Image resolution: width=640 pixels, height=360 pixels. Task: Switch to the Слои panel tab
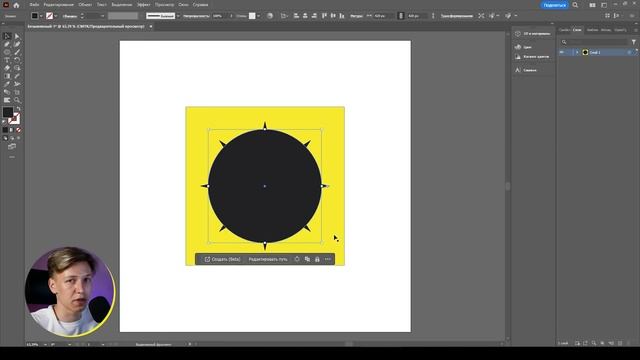pos(577,30)
